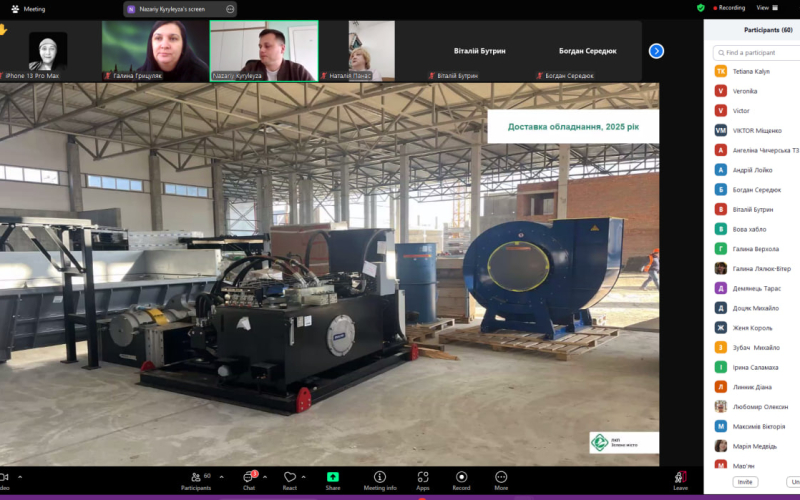Select participant Марія Медвідь
Viewport: 800px width, 500px height.
point(757,446)
